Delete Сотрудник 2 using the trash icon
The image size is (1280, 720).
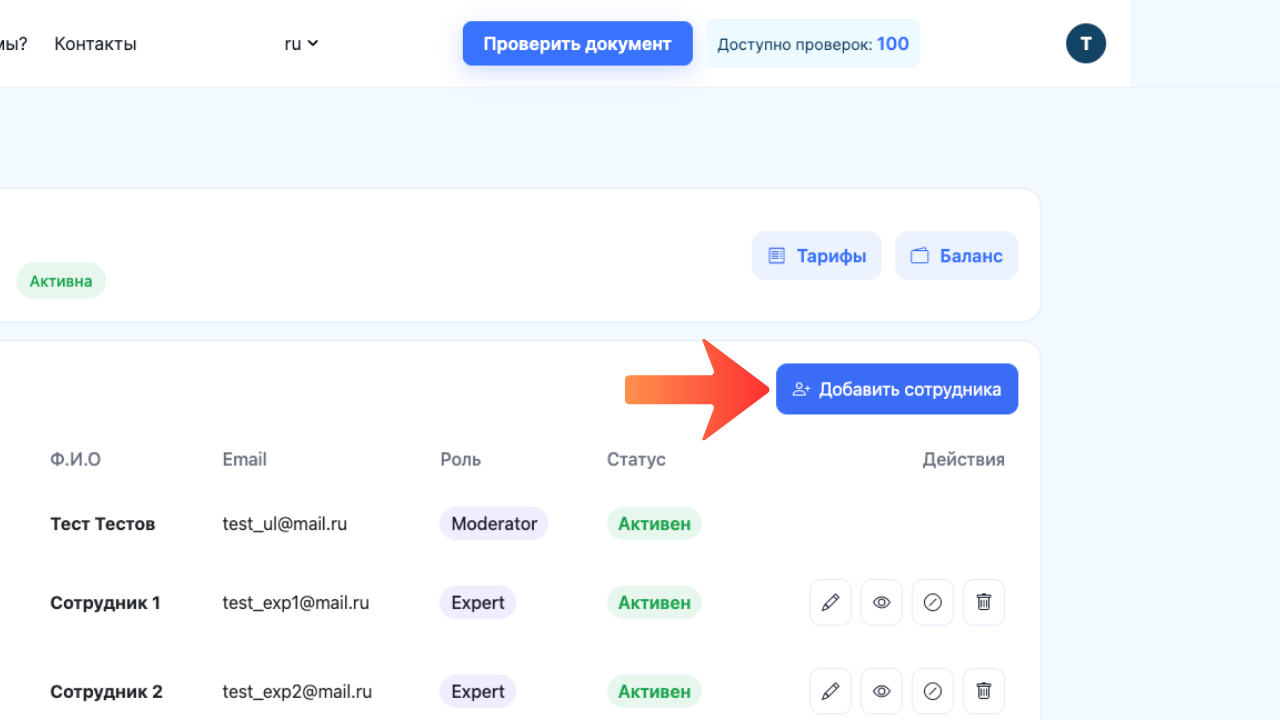(983, 691)
